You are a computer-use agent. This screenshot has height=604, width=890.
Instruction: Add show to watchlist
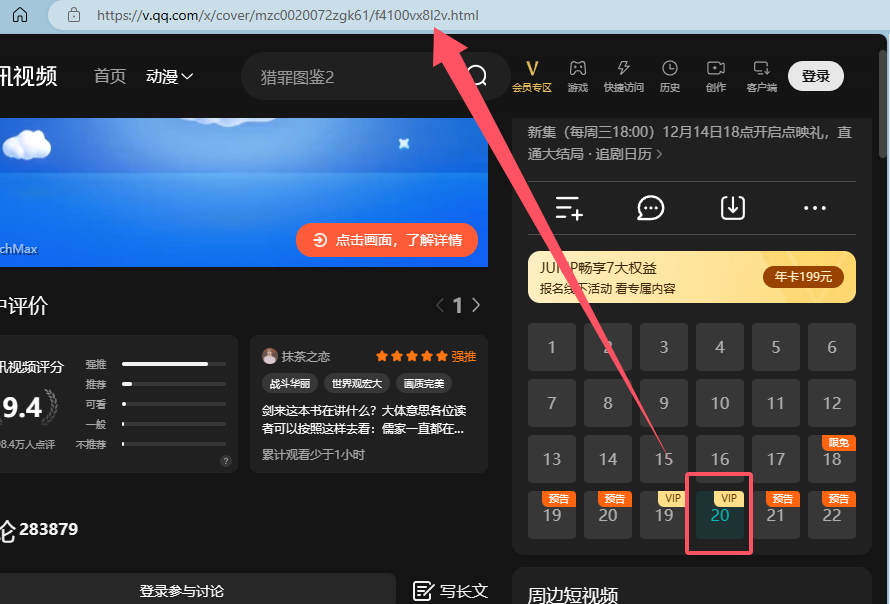click(568, 208)
